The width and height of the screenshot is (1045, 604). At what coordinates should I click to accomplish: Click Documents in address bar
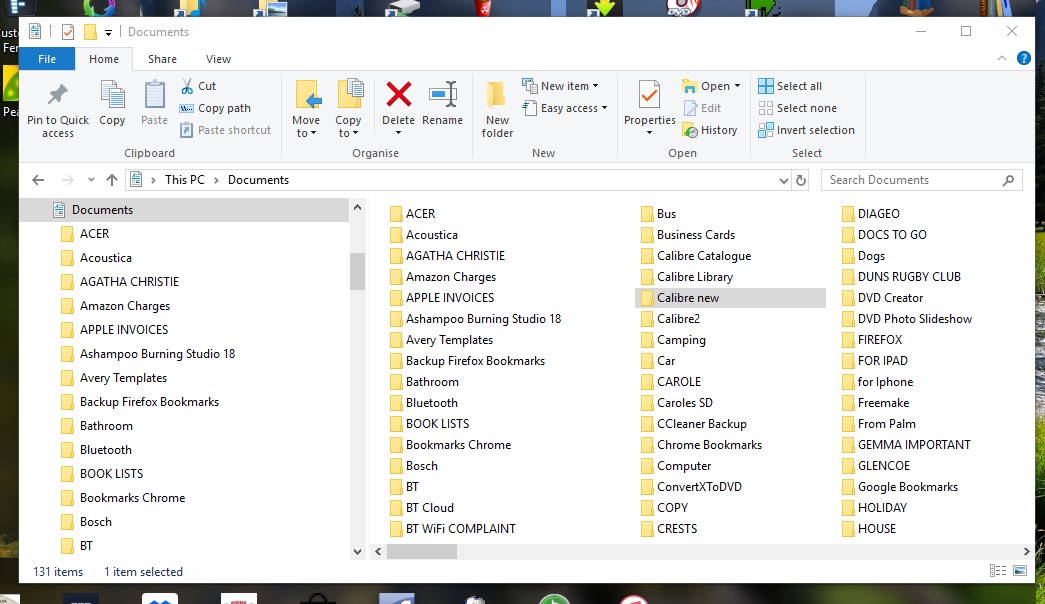(x=258, y=180)
